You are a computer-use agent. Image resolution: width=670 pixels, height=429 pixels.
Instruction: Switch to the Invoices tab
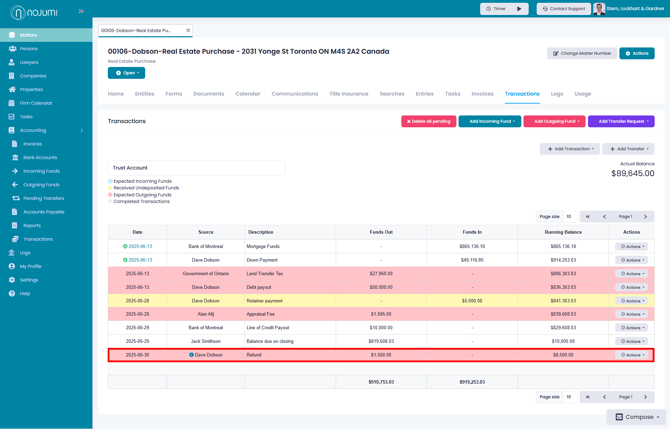(482, 94)
